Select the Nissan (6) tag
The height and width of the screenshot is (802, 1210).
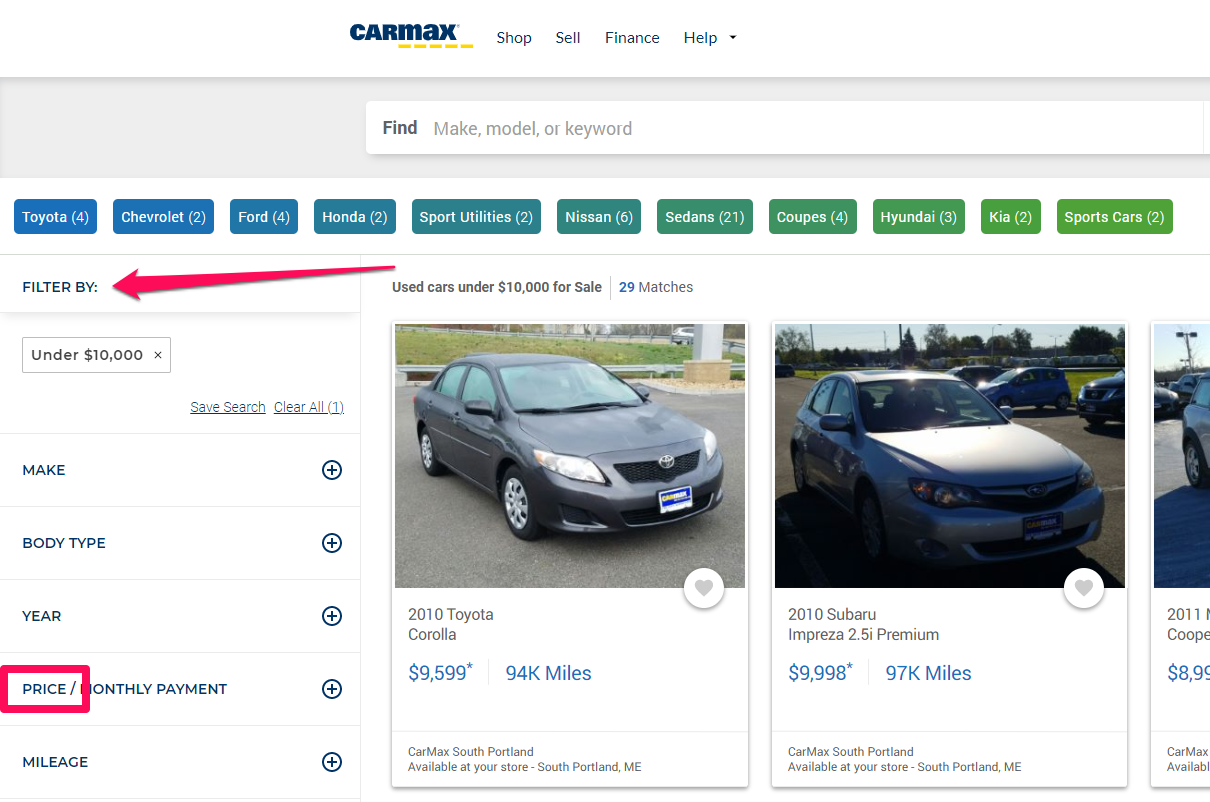(x=599, y=217)
